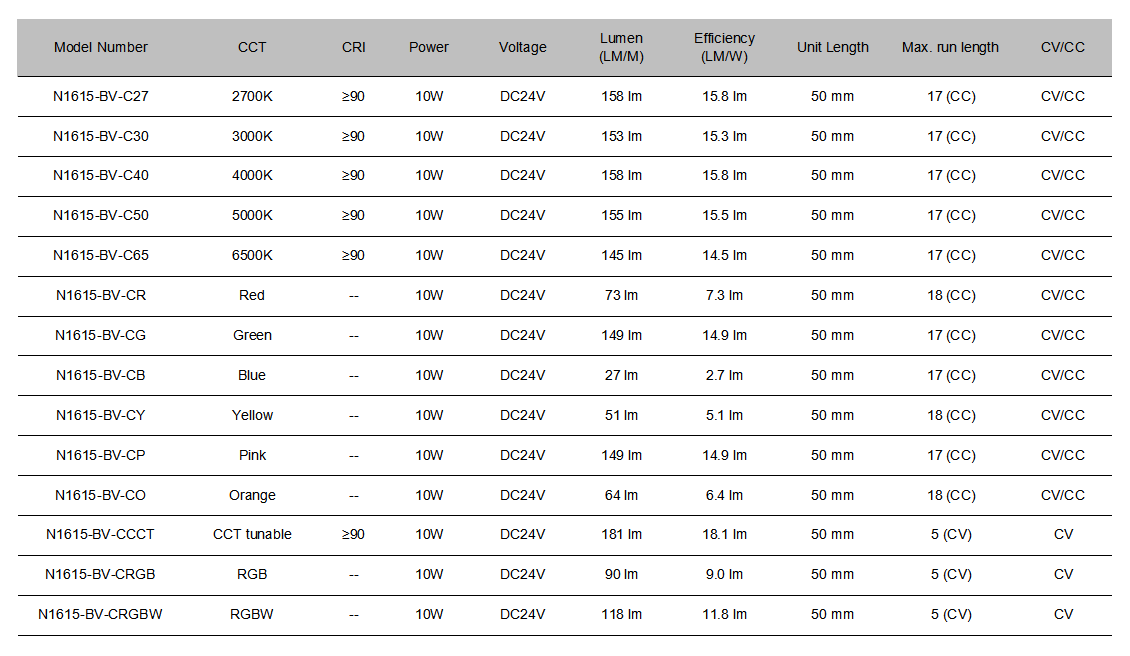Select the CCT tunable cell
Viewport: 1130px width, 656px height.
pos(252,534)
